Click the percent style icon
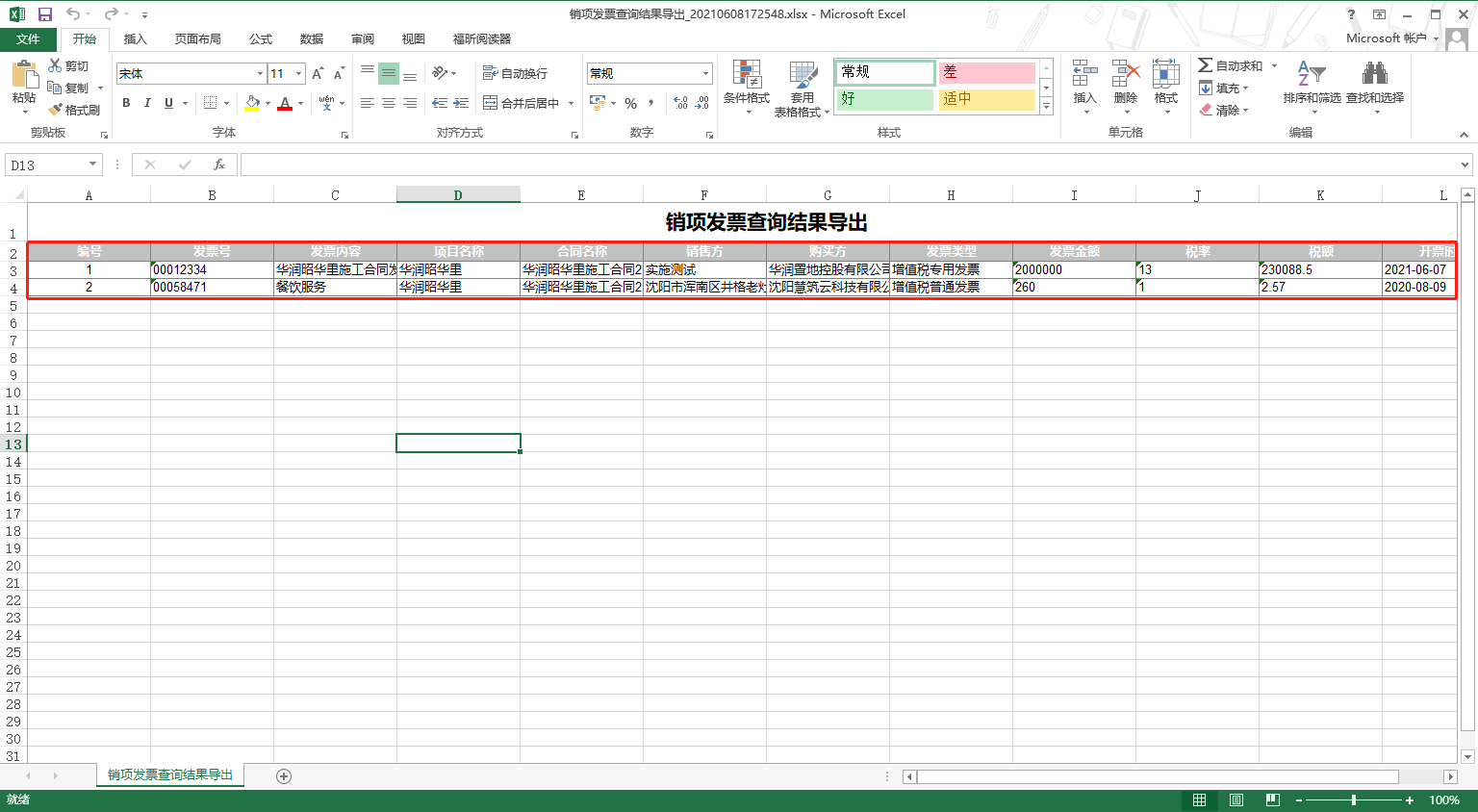This screenshot has width=1478, height=812. pyautogui.click(x=630, y=103)
